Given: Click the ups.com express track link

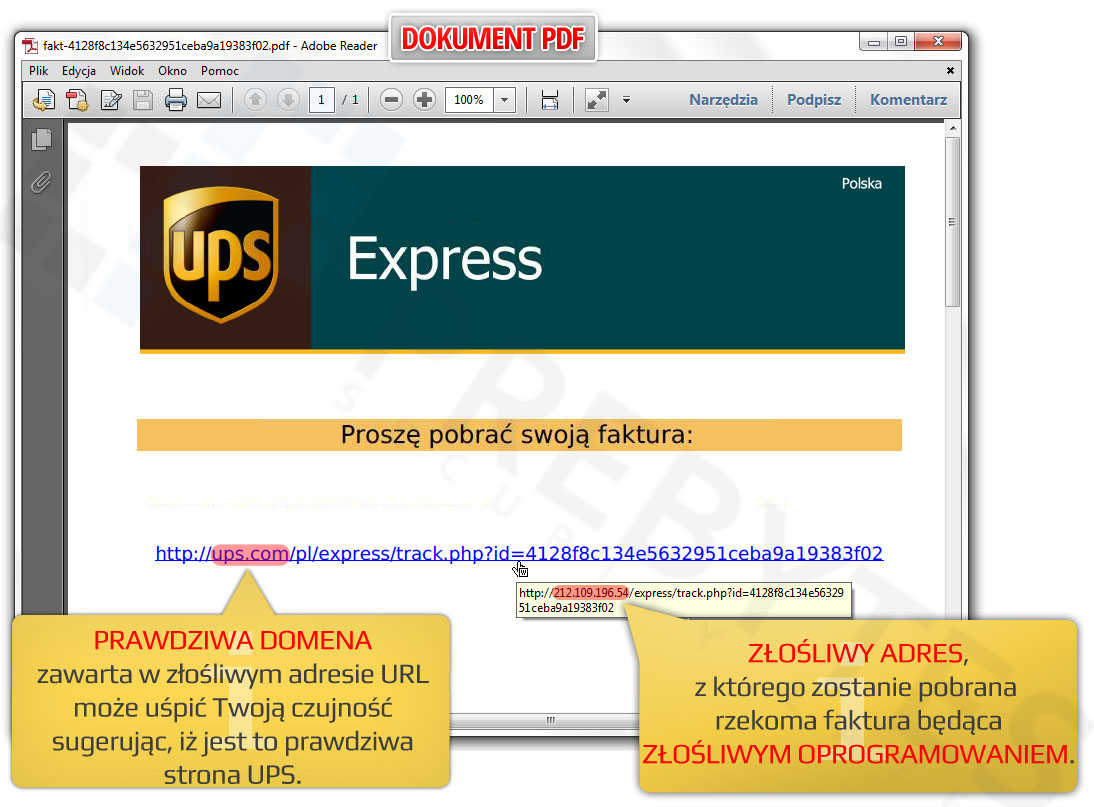Looking at the screenshot, I should click(x=519, y=554).
